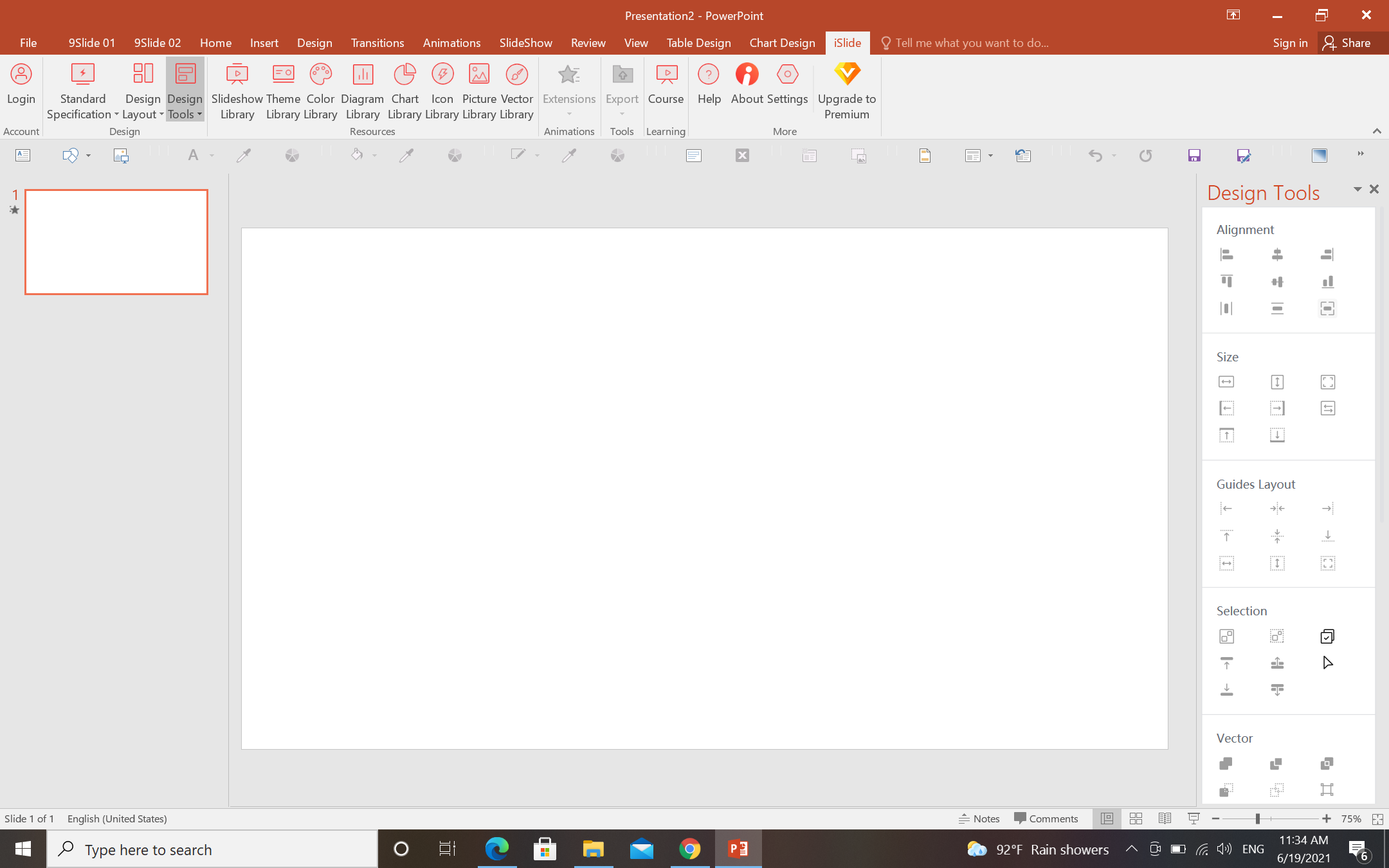Screen dimensions: 1389x868
Task: Click the Redo icon in the quick toolbar
Action: pyautogui.click(x=1145, y=155)
